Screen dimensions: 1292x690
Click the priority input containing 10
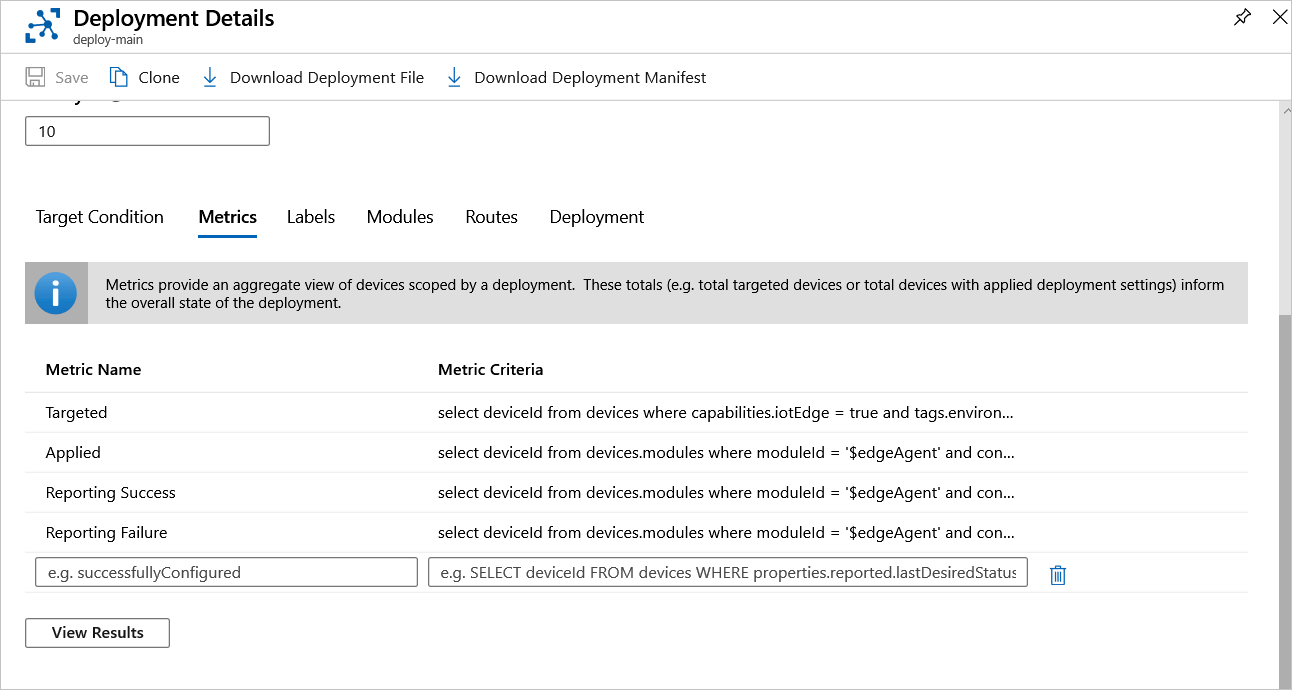pyautogui.click(x=146, y=130)
